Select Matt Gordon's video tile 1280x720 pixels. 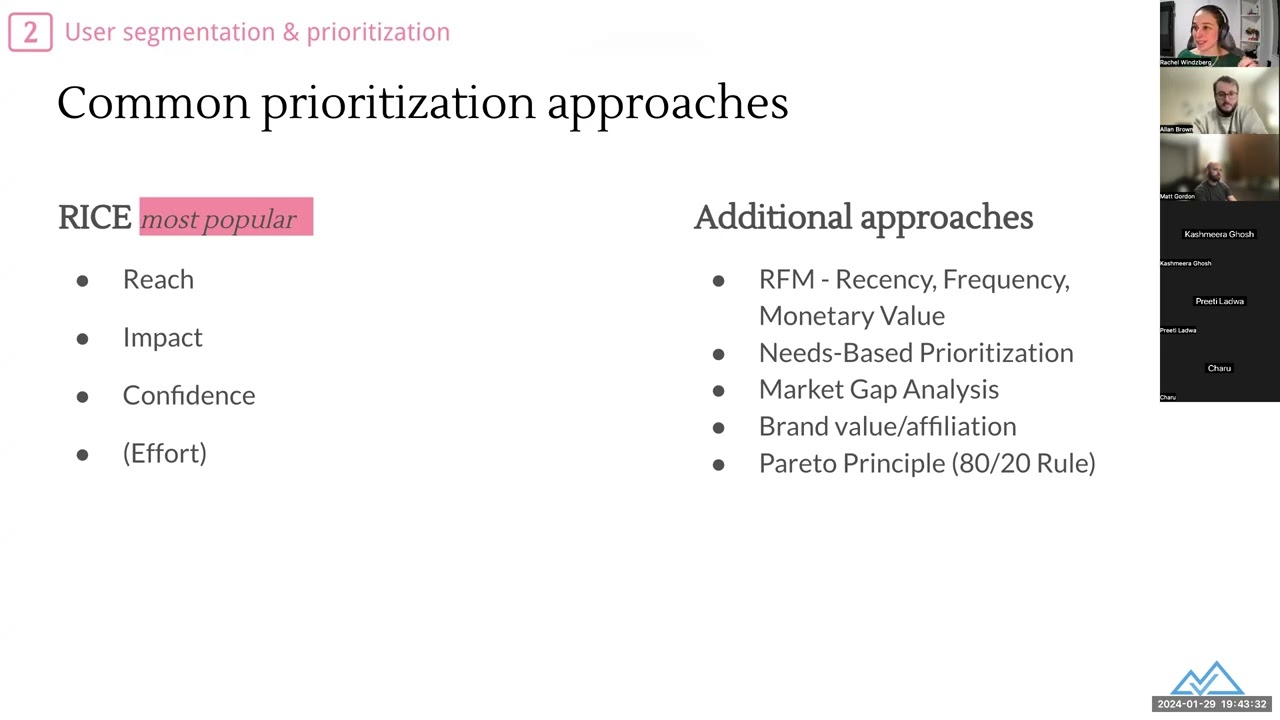[x=1219, y=167]
